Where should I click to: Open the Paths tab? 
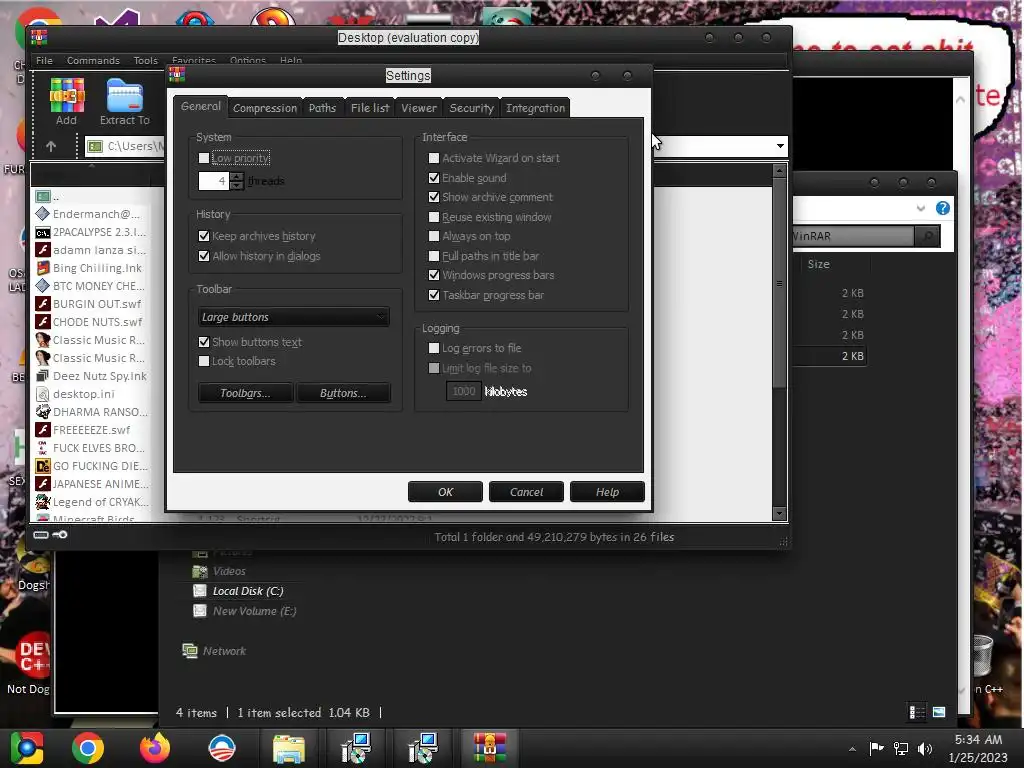pyautogui.click(x=322, y=108)
